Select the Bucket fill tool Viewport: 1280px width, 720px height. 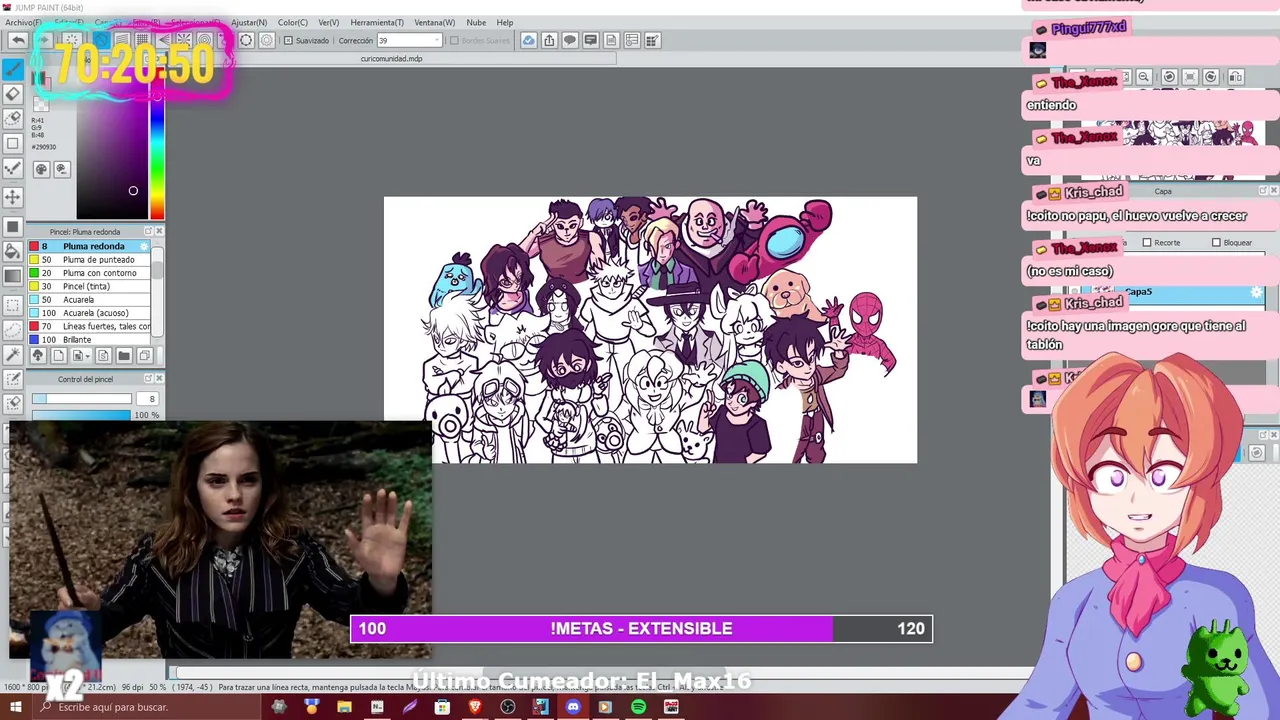click(x=13, y=252)
